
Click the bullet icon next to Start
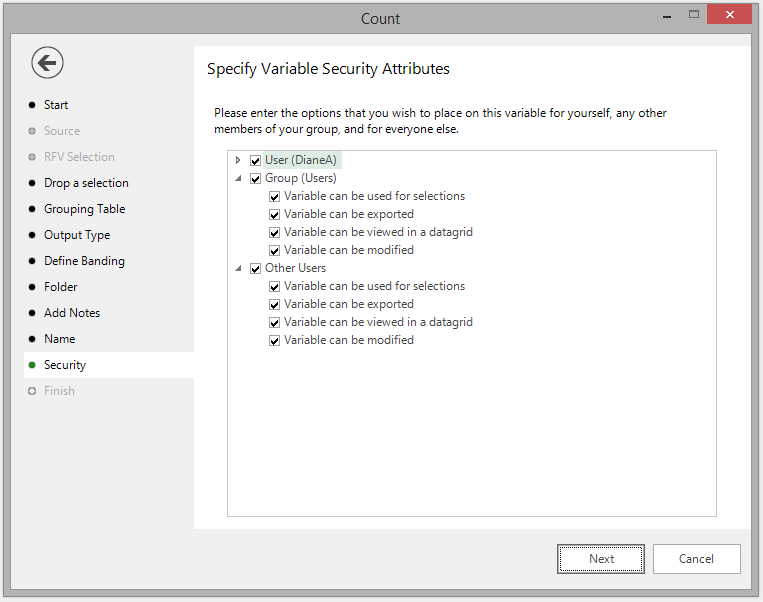[x=32, y=105]
